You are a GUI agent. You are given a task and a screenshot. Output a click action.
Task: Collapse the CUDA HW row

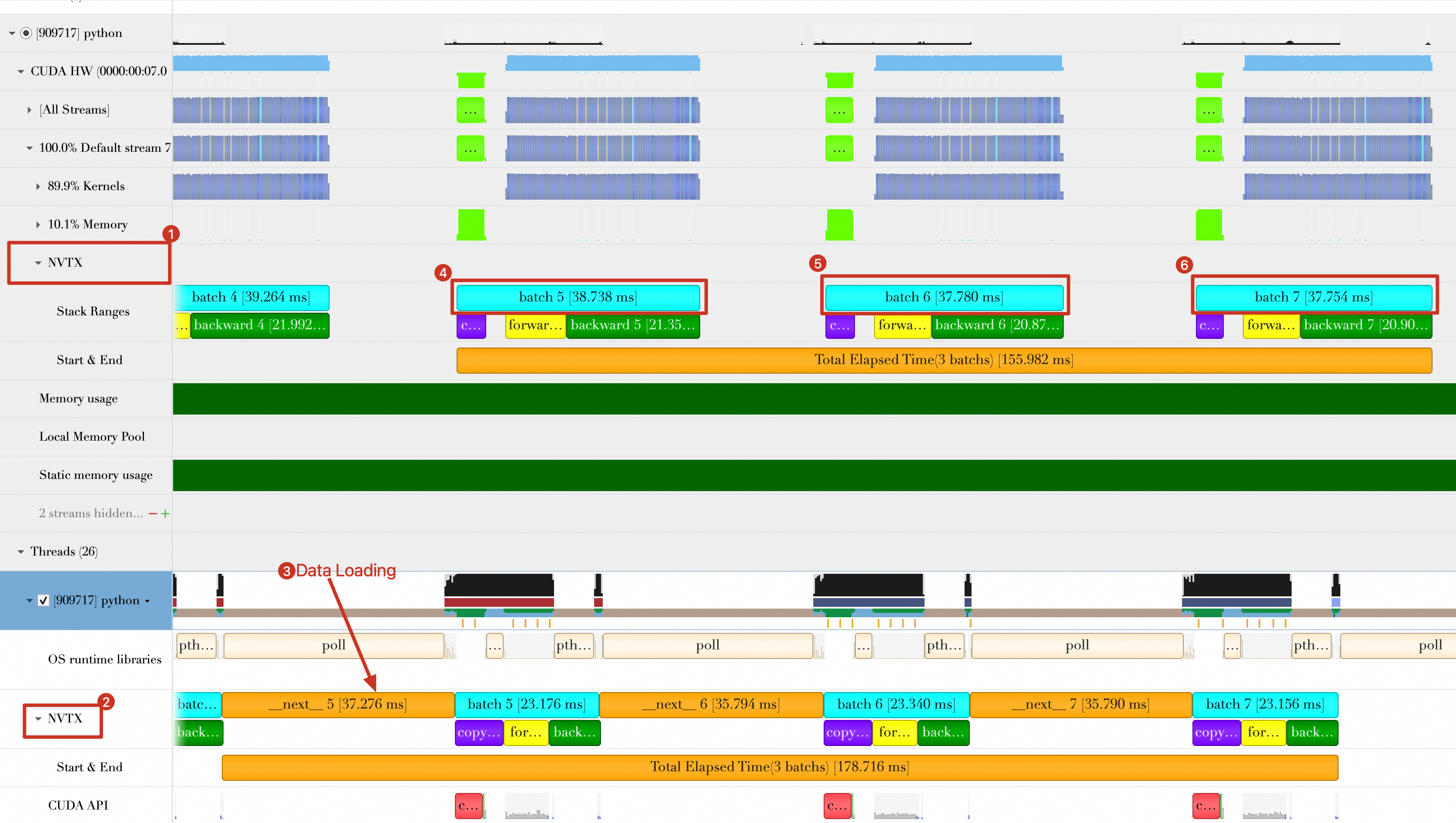coord(21,71)
